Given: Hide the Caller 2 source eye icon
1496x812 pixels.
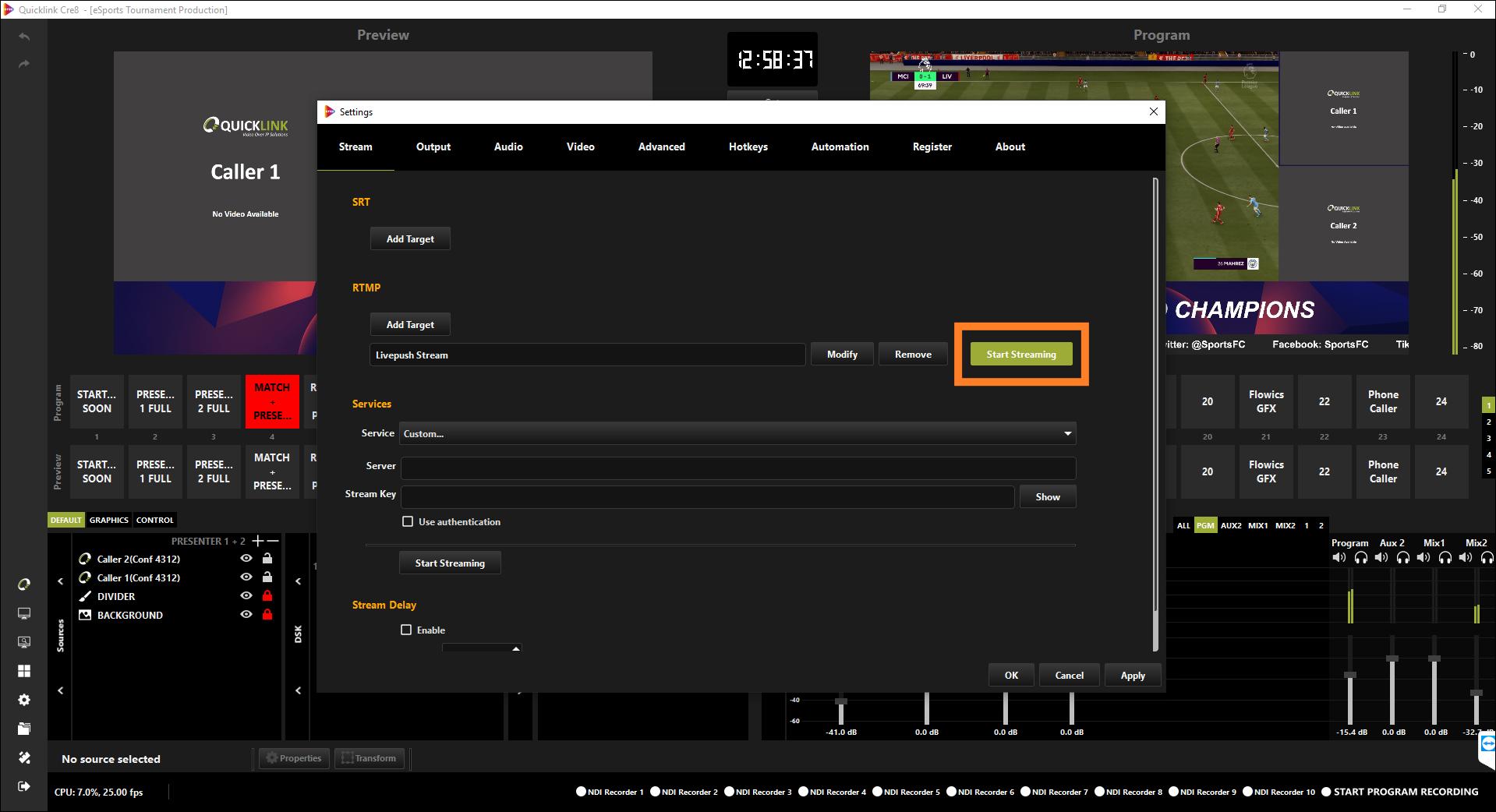Looking at the screenshot, I should click(x=246, y=559).
